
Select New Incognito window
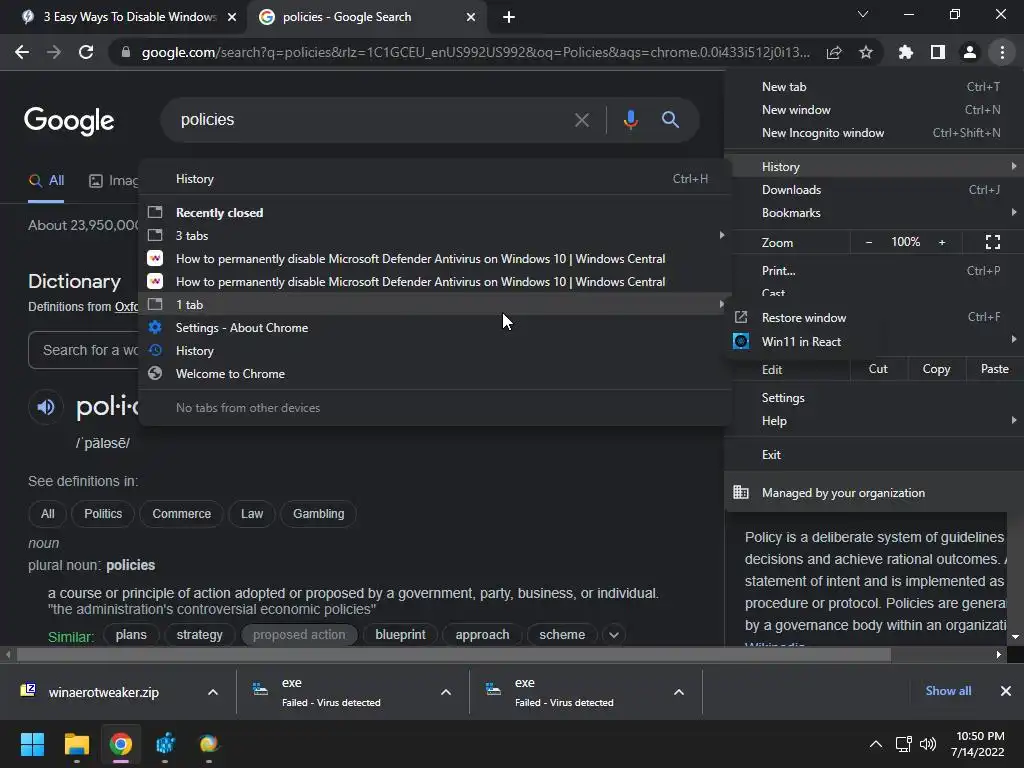point(874,133)
